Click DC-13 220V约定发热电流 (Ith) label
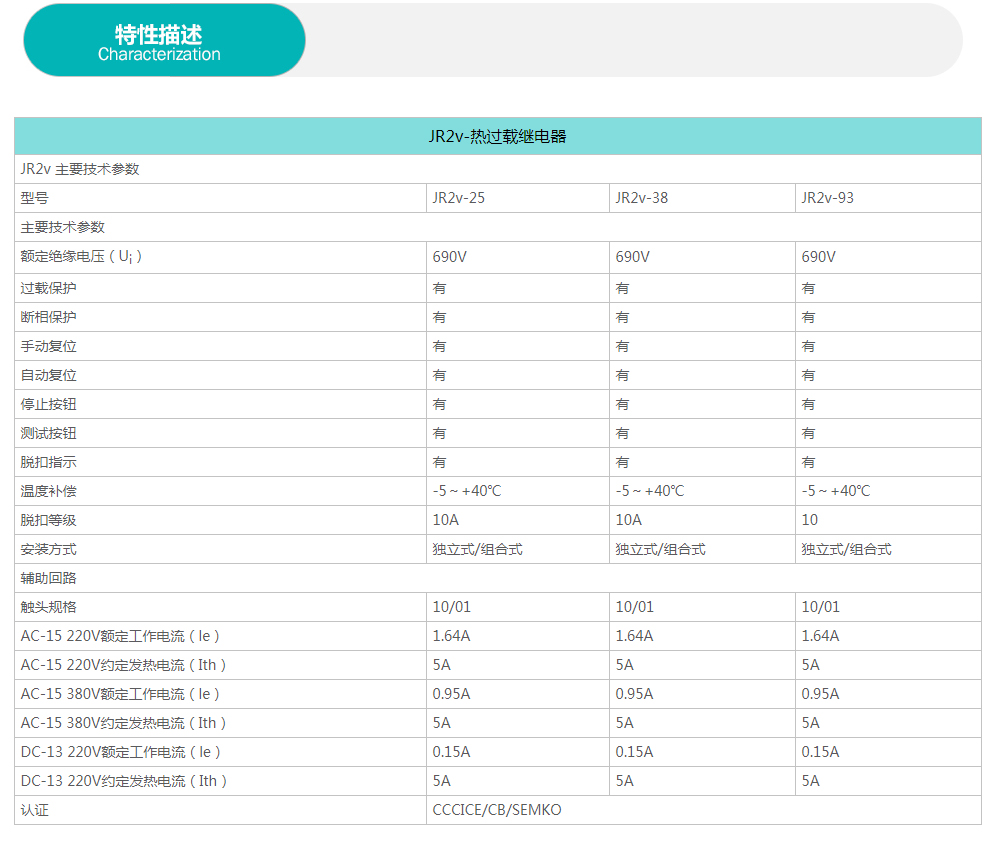Image resolution: width=990 pixels, height=863 pixels. tap(124, 782)
